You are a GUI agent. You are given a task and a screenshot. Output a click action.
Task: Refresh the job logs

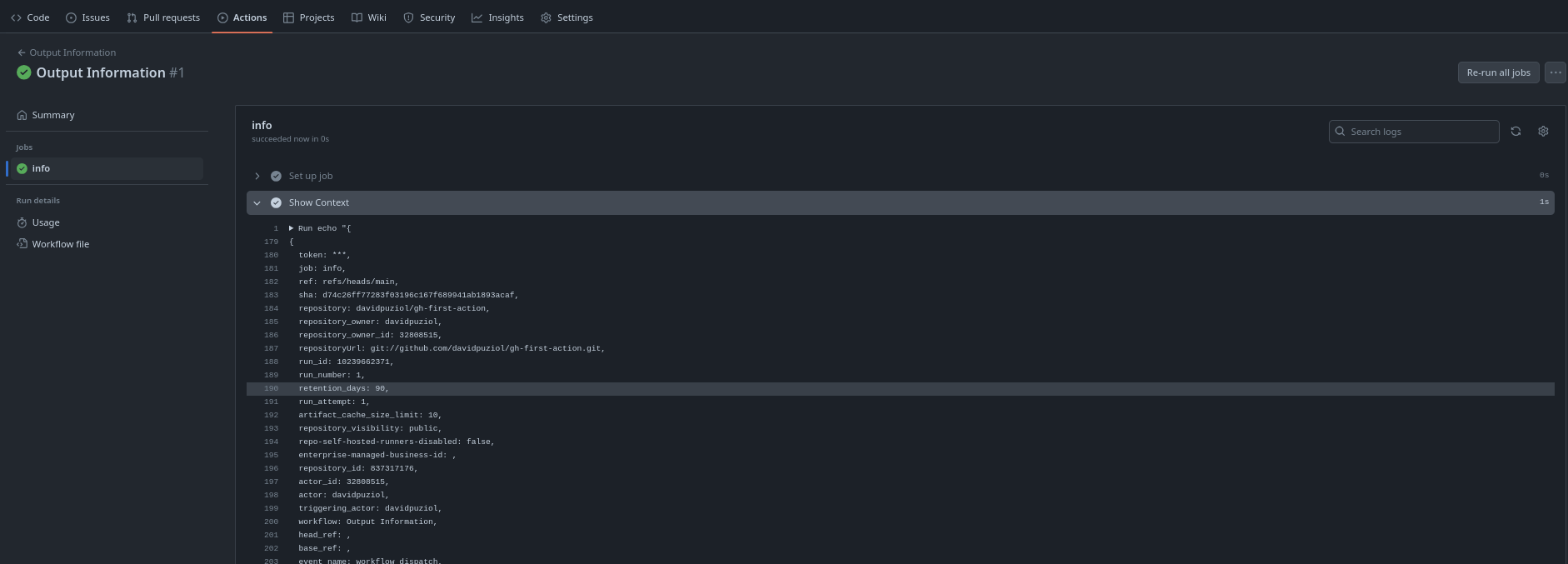click(x=1516, y=131)
